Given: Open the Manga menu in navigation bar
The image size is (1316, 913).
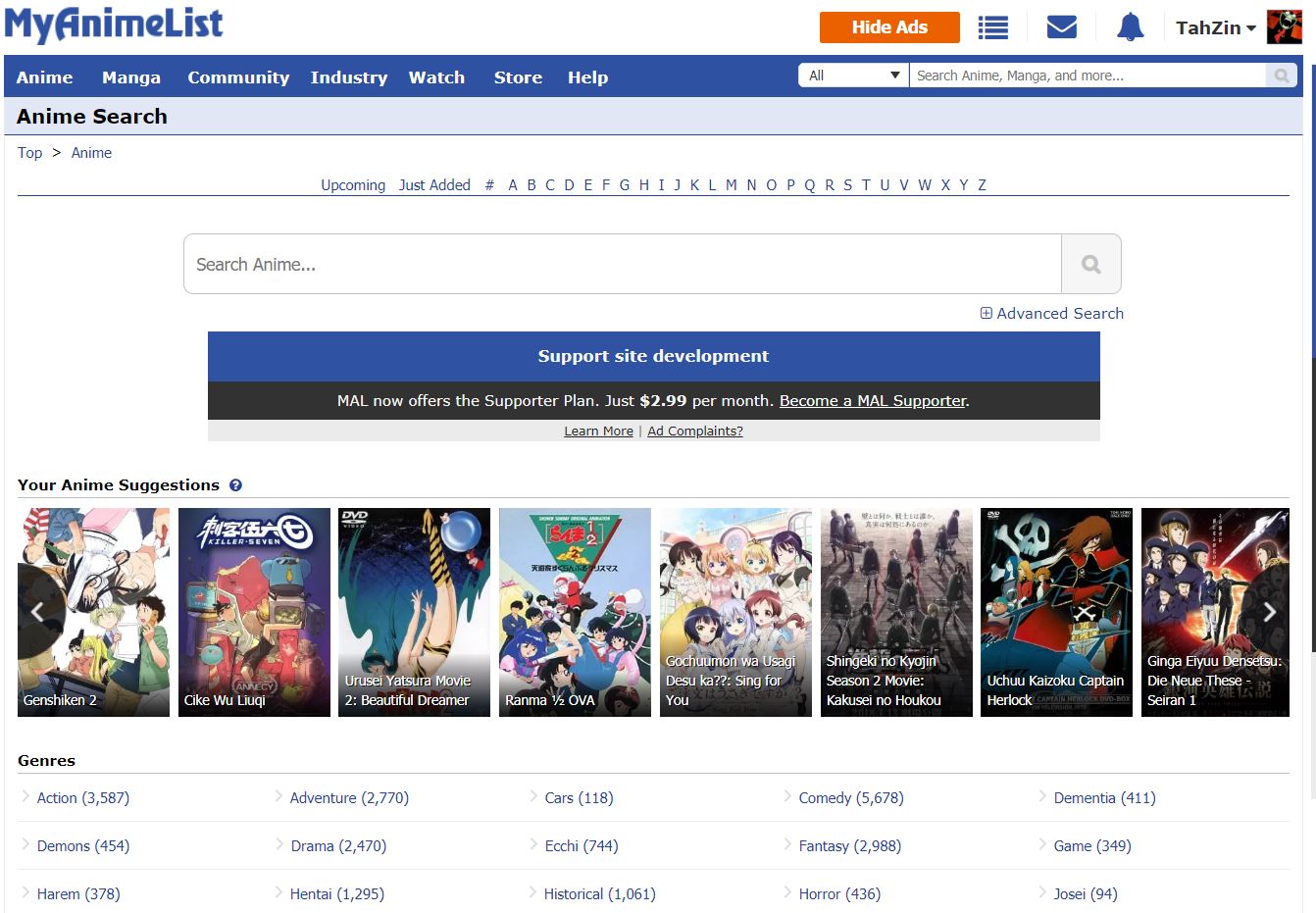Looking at the screenshot, I should click(x=130, y=77).
